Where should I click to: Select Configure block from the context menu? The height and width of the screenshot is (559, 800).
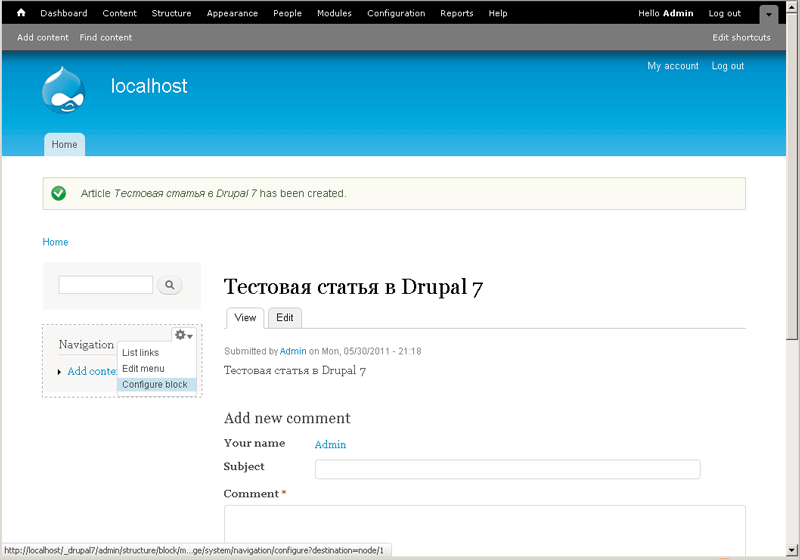[155, 385]
